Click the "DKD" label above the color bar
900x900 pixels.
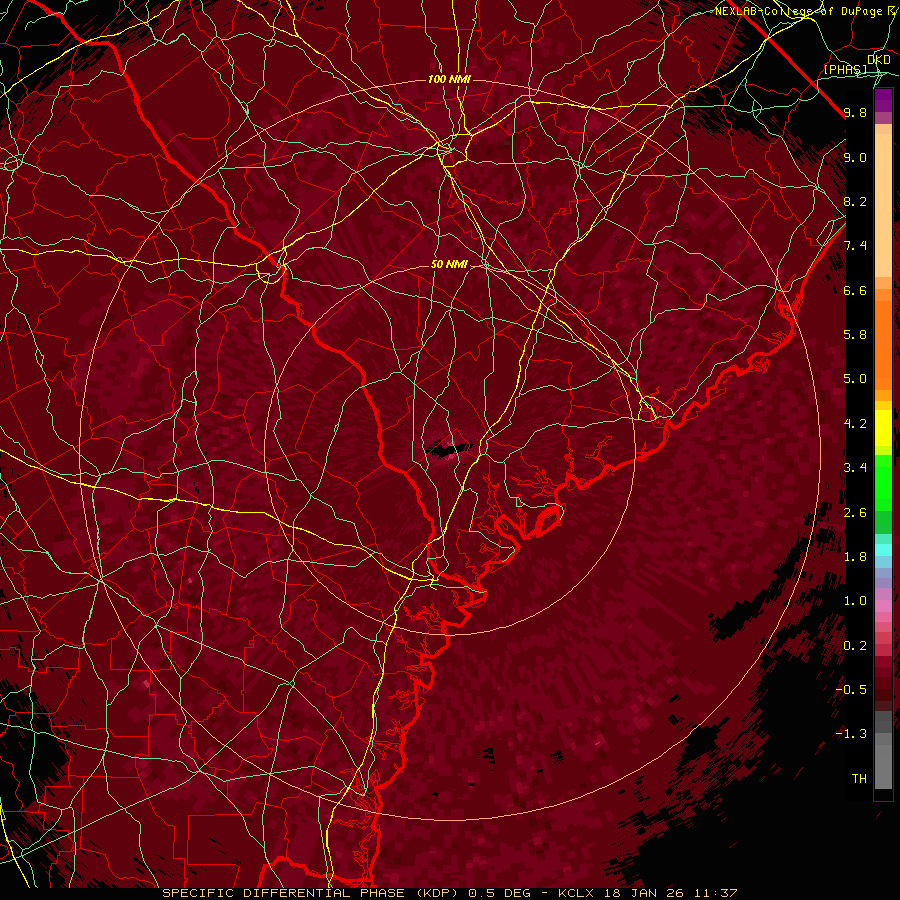coord(879,60)
